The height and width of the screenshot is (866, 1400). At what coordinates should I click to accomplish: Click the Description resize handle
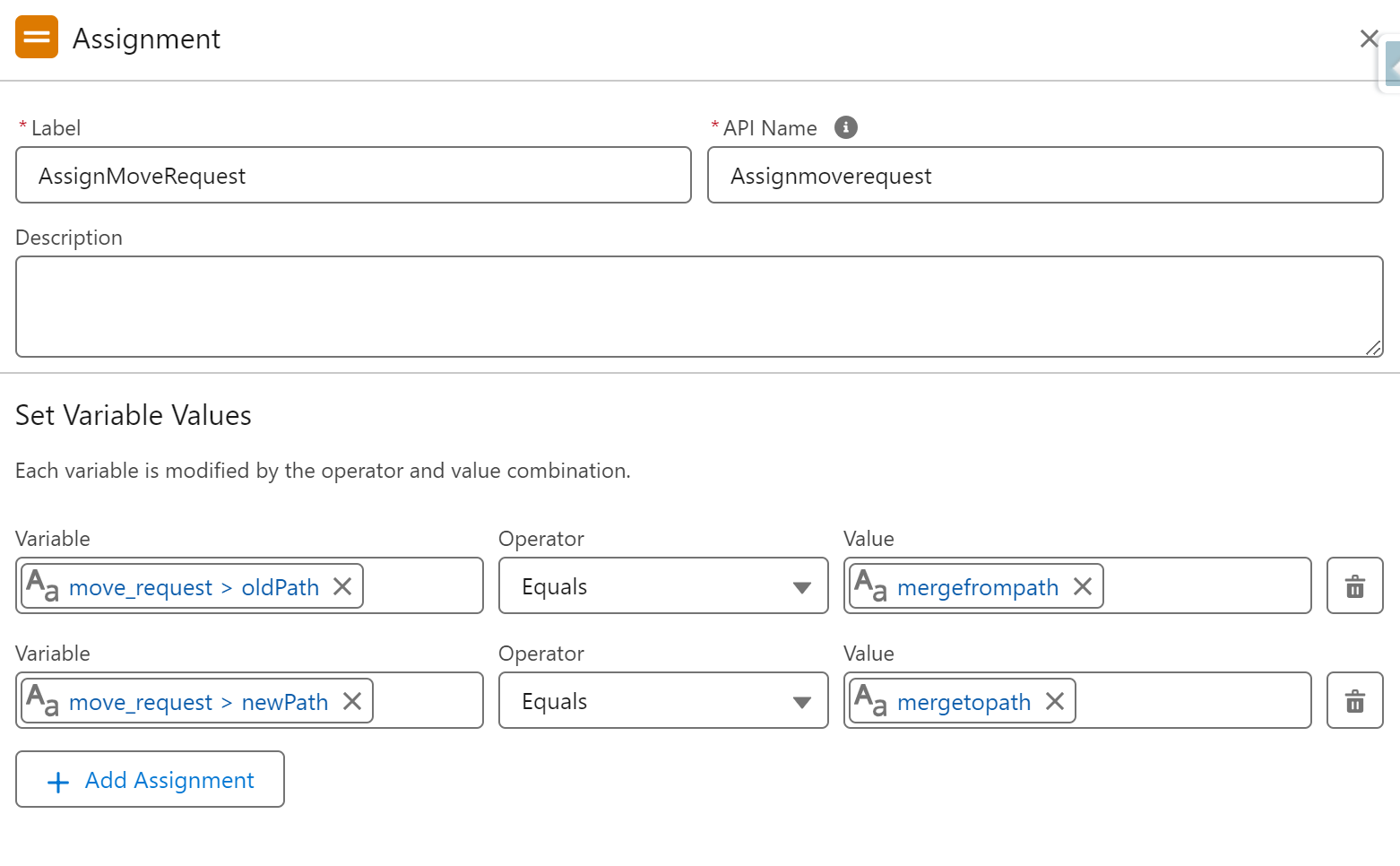click(1373, 348)
